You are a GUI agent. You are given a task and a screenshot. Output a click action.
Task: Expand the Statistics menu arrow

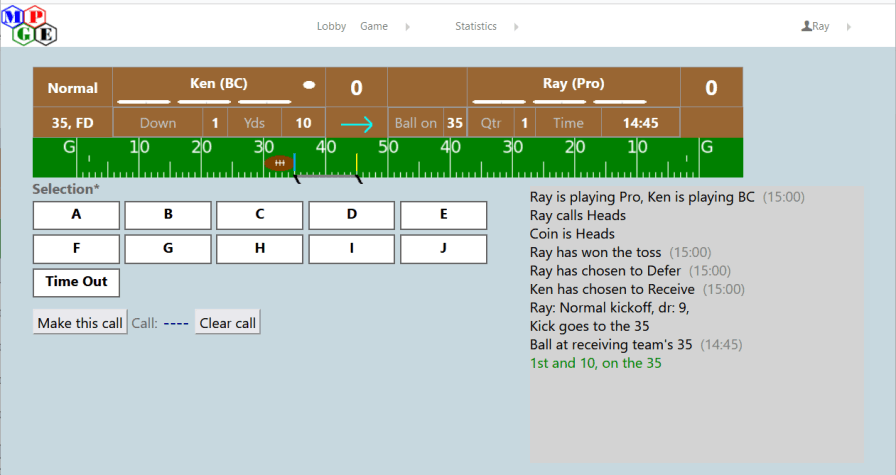click(x=516, y=27)
